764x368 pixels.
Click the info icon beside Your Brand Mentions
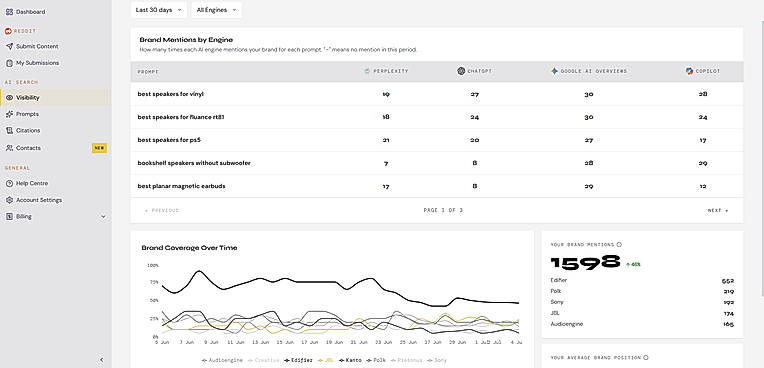point(619,245)
